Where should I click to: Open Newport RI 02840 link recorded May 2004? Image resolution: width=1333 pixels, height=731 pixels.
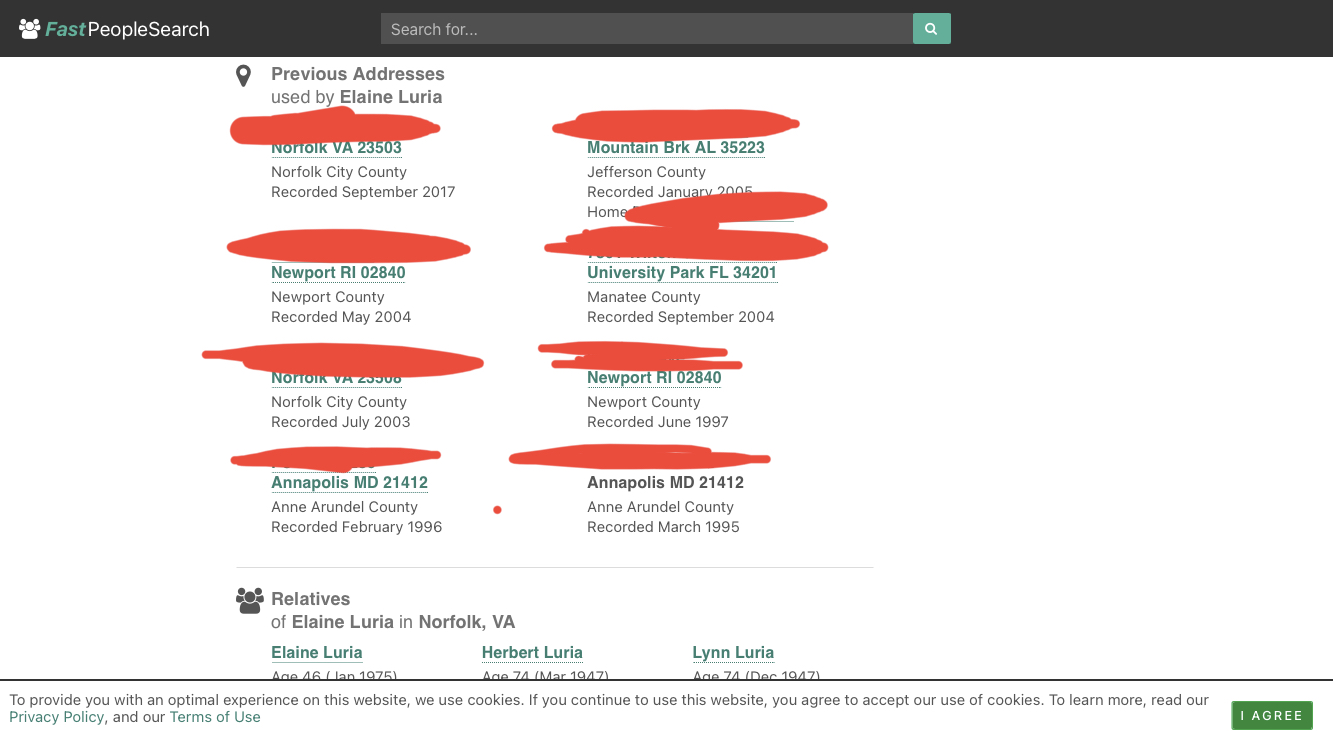click(338, 273)
